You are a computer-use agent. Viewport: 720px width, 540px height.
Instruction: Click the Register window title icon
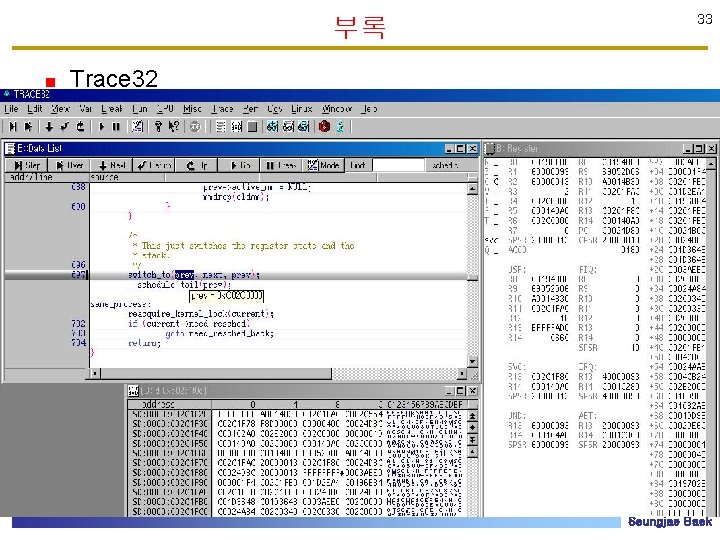[490, 148]
